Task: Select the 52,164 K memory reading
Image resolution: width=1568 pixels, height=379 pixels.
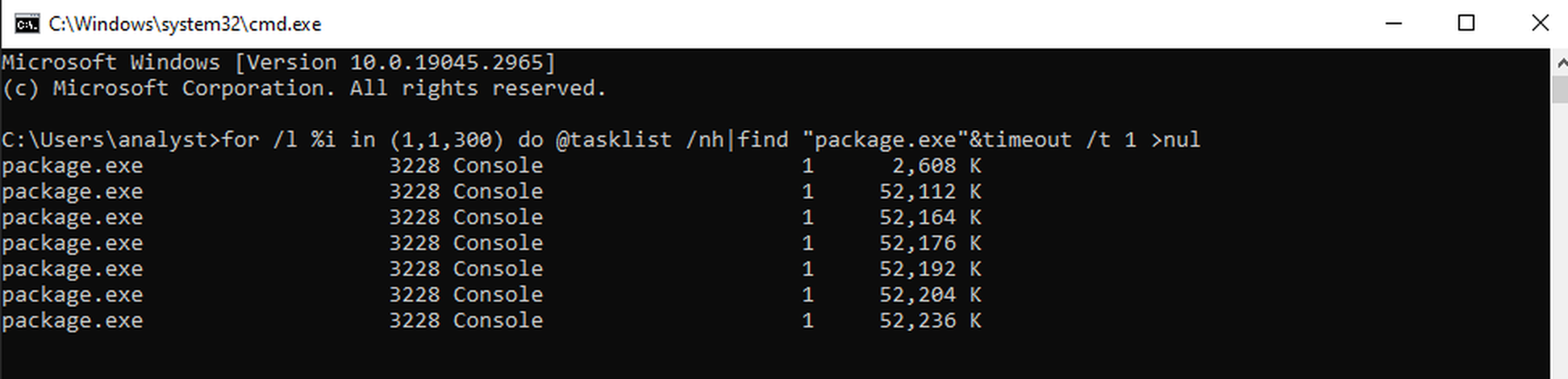Action: point(930,217)
